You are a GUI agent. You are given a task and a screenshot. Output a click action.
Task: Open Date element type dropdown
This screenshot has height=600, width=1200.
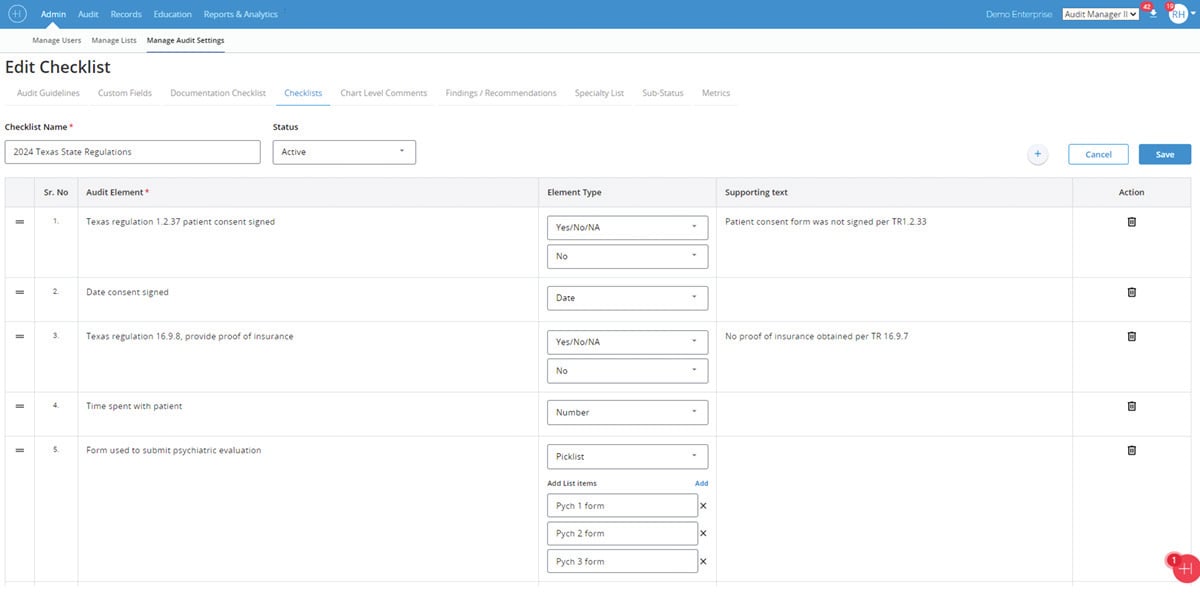pos(627,298)
